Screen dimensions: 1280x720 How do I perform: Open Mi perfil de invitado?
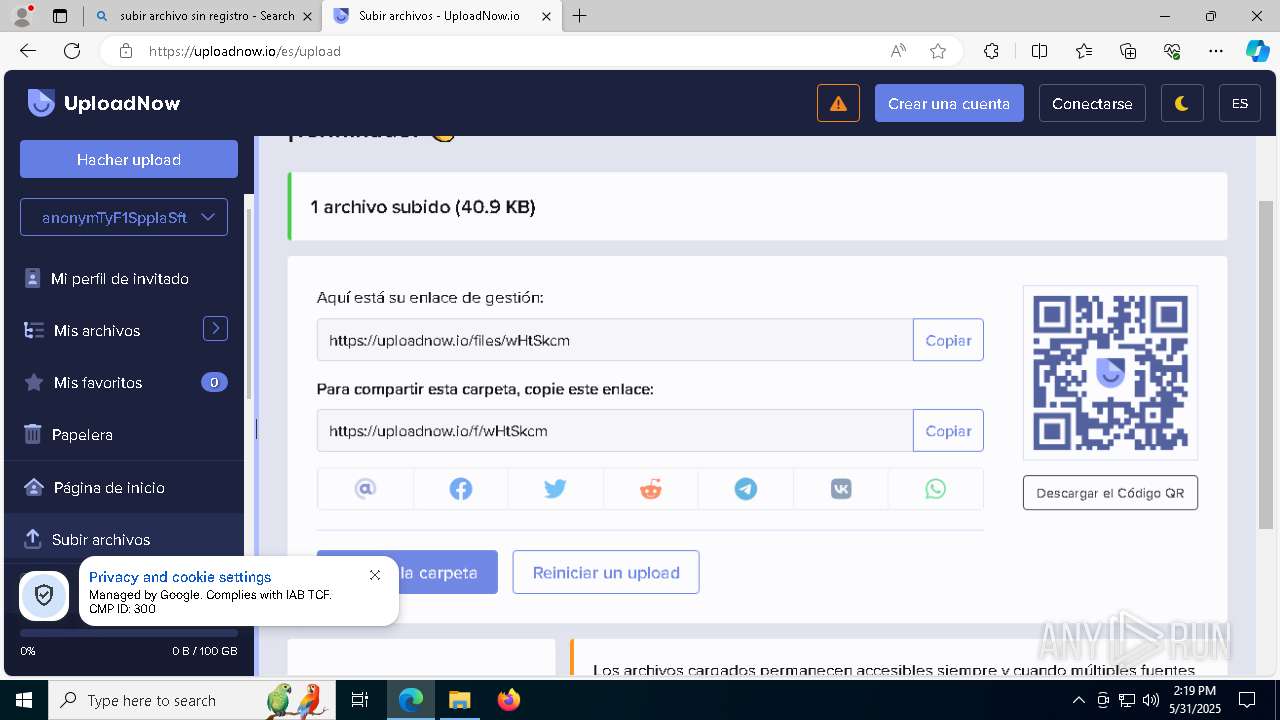(120, 278)
